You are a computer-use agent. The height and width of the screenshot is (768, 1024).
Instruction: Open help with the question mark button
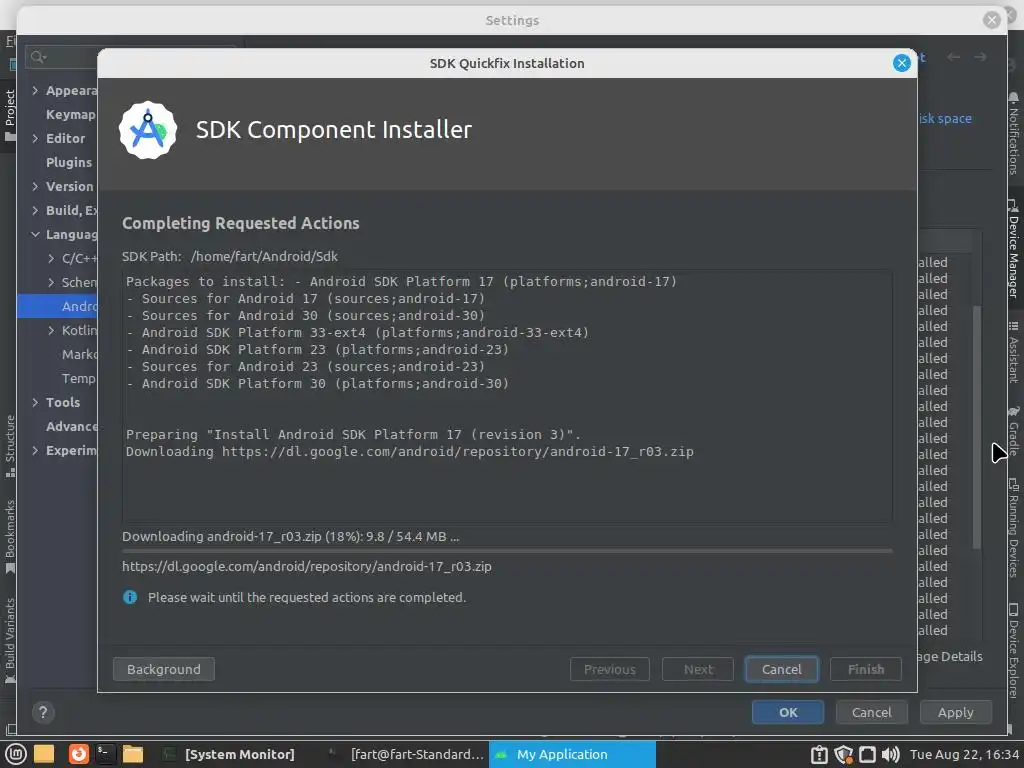(43, 712)
